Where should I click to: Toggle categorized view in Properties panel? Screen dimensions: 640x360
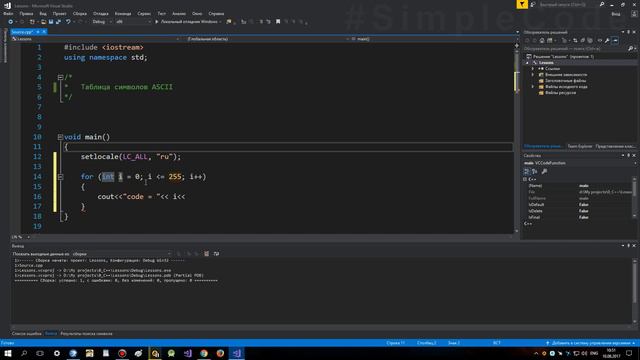coord(527,171)
